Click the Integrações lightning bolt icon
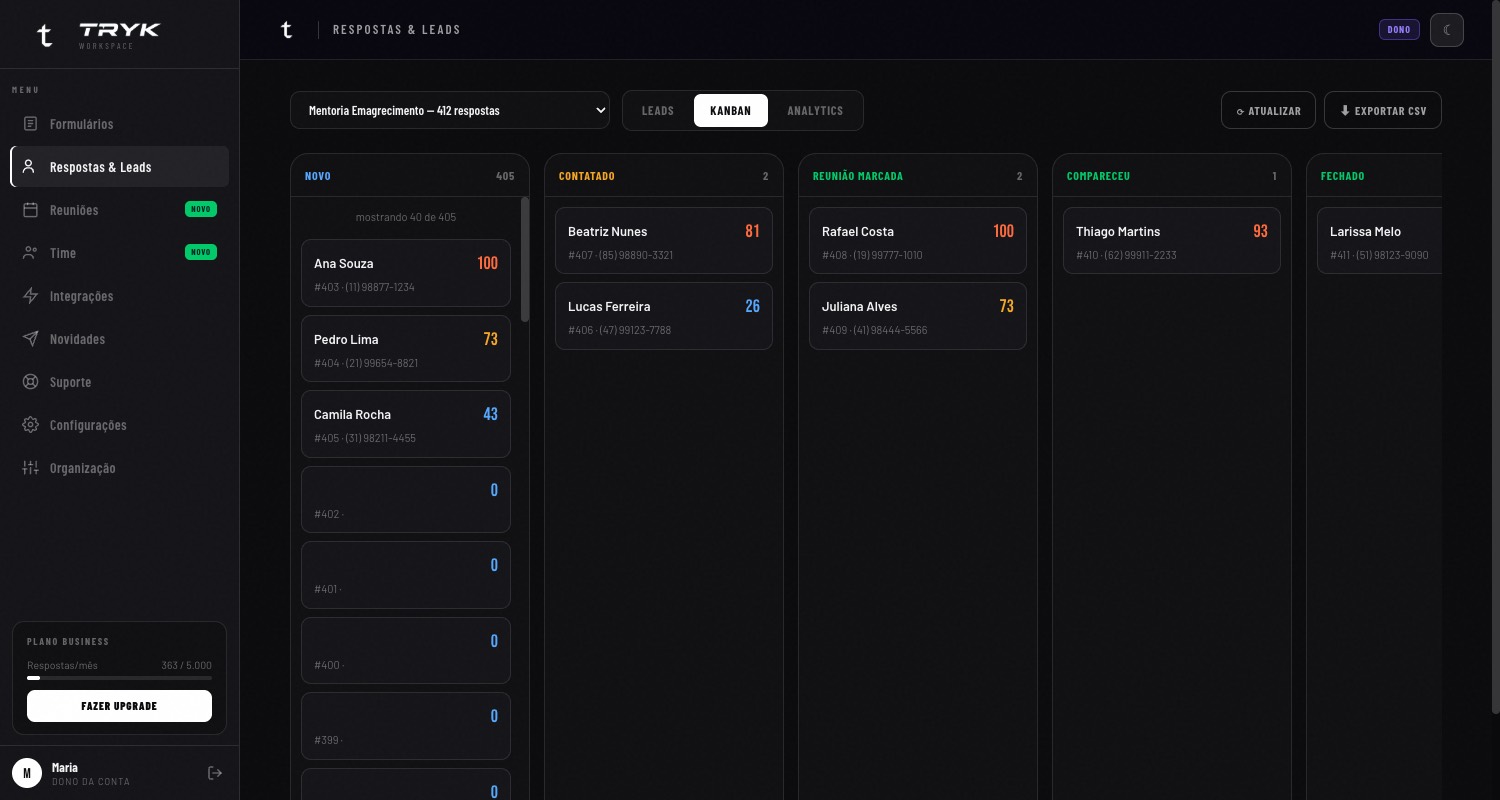 [30, 296]
